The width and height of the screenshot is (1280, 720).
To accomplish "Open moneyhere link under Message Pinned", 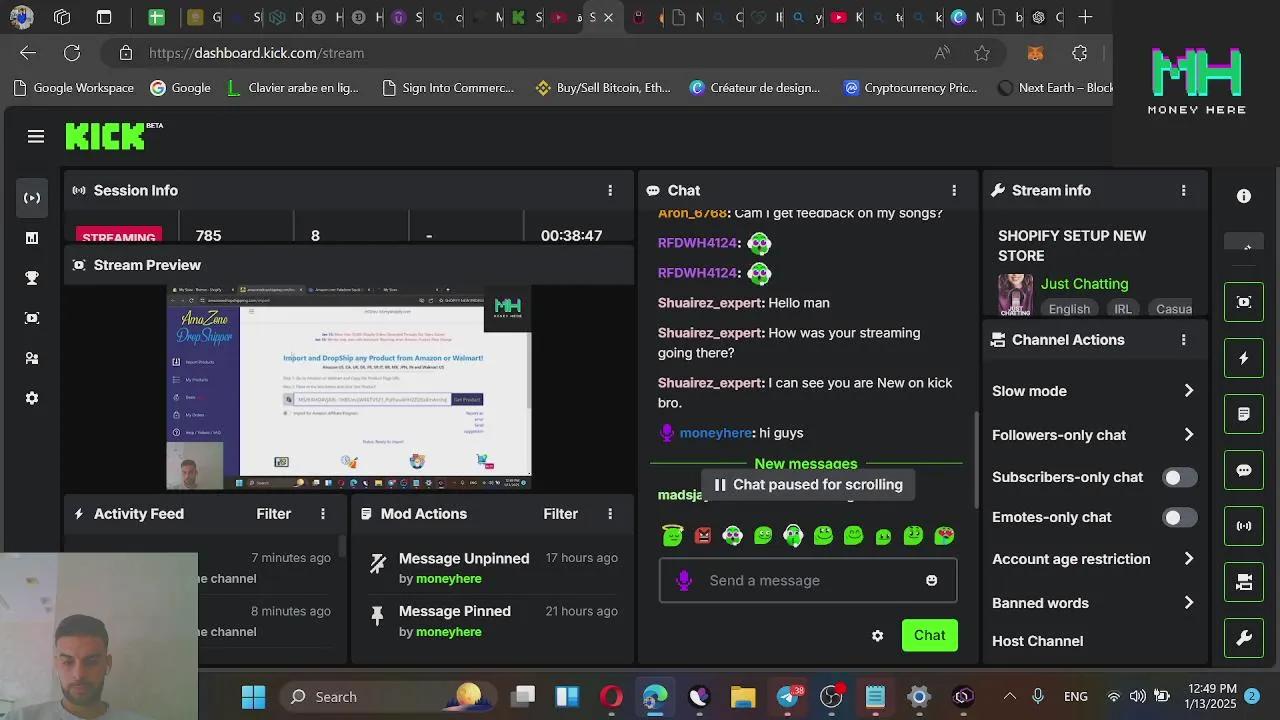I will (x=448, y=632).
